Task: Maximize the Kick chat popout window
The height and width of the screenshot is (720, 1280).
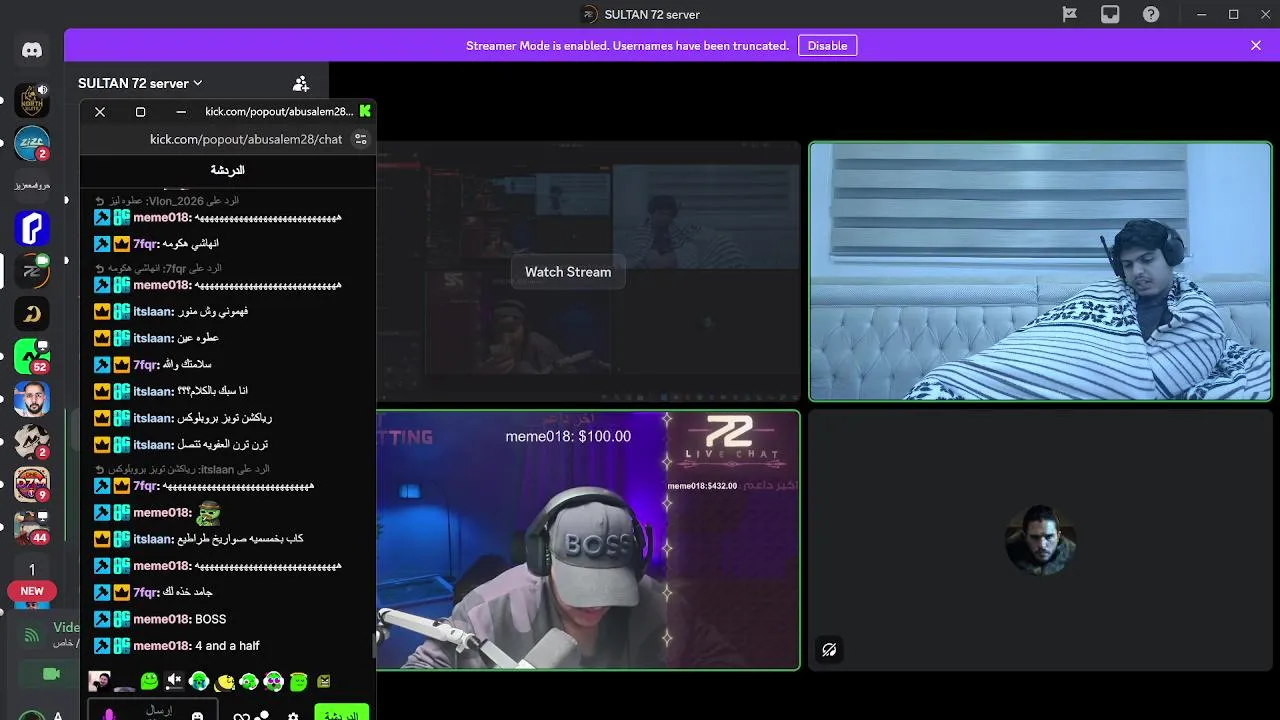Action: [x=140, y=112]
